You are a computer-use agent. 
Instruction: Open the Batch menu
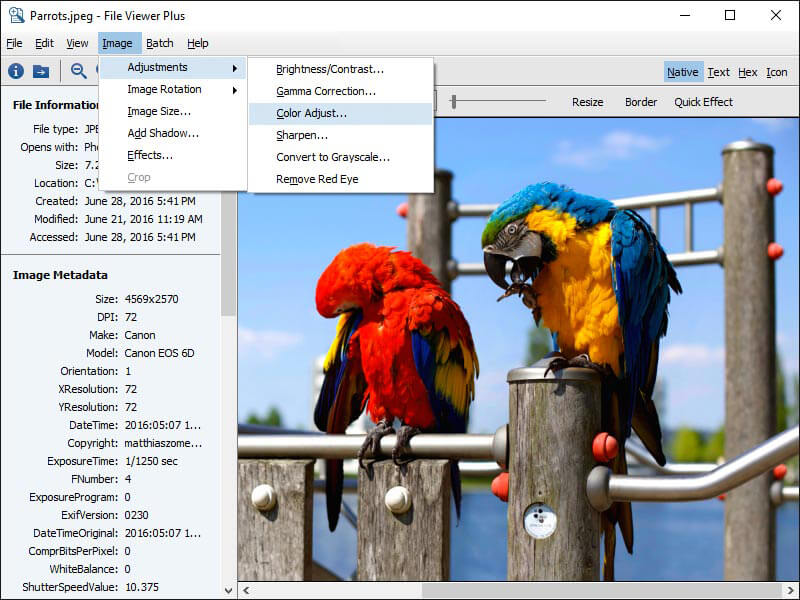pyautogui.click(x=160, y=43)
